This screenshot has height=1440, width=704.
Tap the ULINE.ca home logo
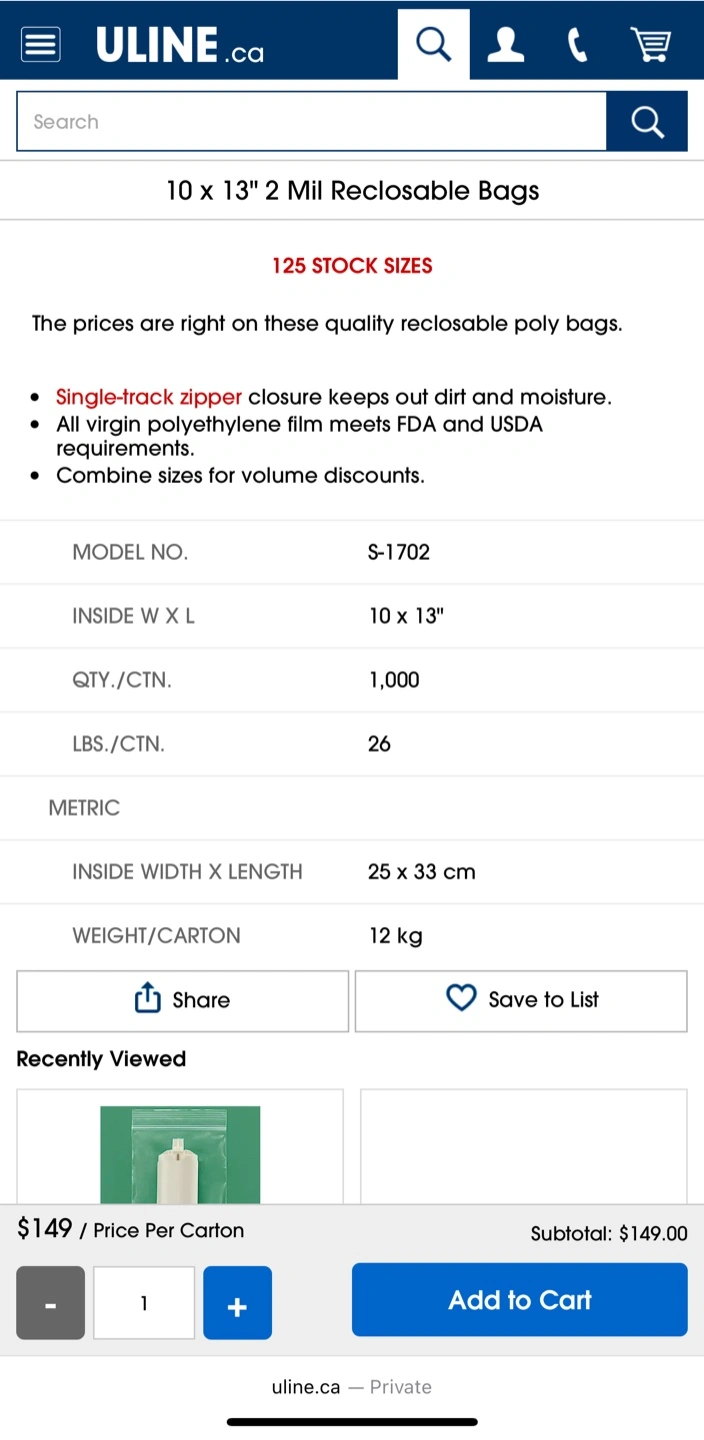(x=180, y=45)
